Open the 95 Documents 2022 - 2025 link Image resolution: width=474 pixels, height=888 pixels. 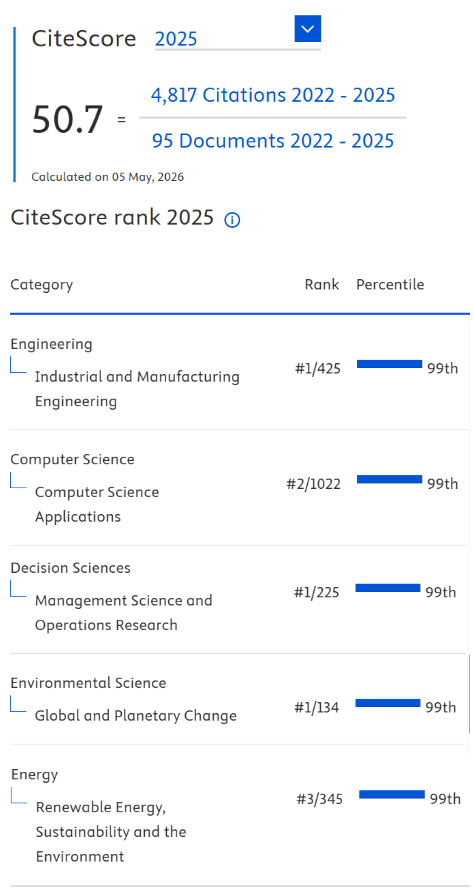(x=273, y=140)
